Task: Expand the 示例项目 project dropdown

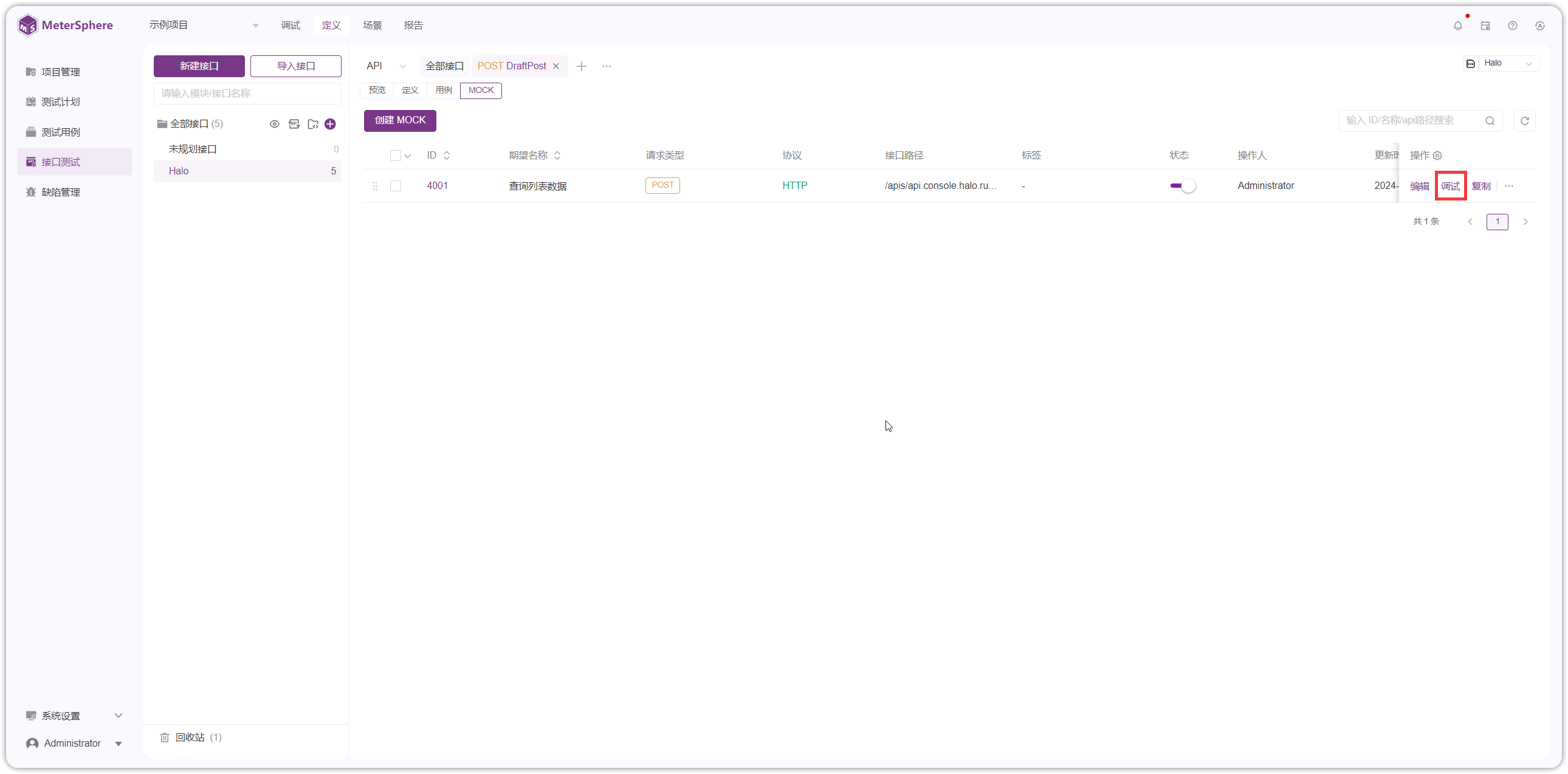Action: [x=204, y=25]
